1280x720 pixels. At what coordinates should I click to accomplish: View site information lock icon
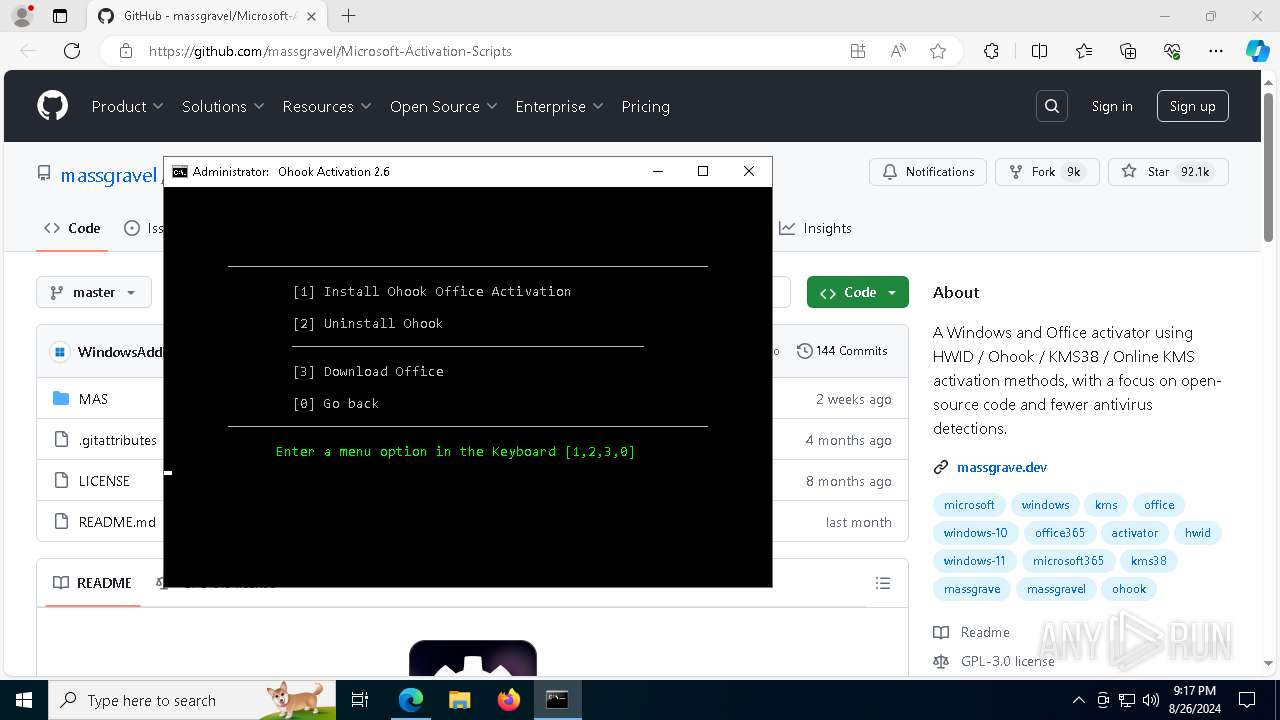pyautogui.click(x=126, y=51)
